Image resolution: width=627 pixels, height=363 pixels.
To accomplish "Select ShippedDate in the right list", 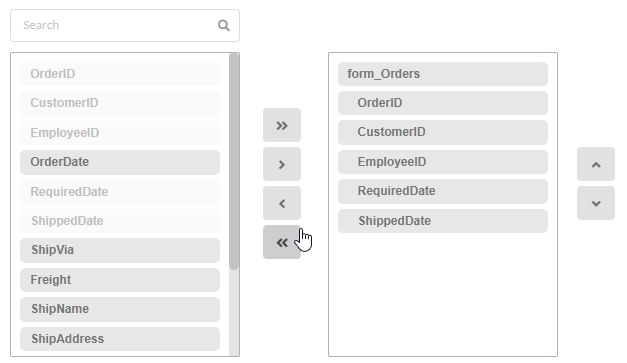I will coord(443,221).
